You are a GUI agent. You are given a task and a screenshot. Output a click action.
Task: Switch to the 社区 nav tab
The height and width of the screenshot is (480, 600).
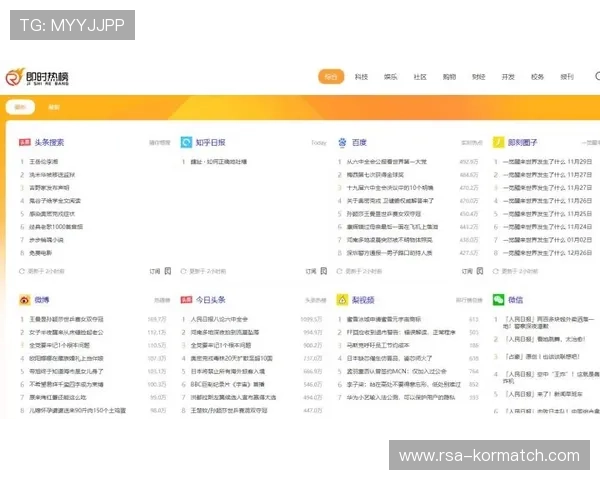click(x=420, y=77)
